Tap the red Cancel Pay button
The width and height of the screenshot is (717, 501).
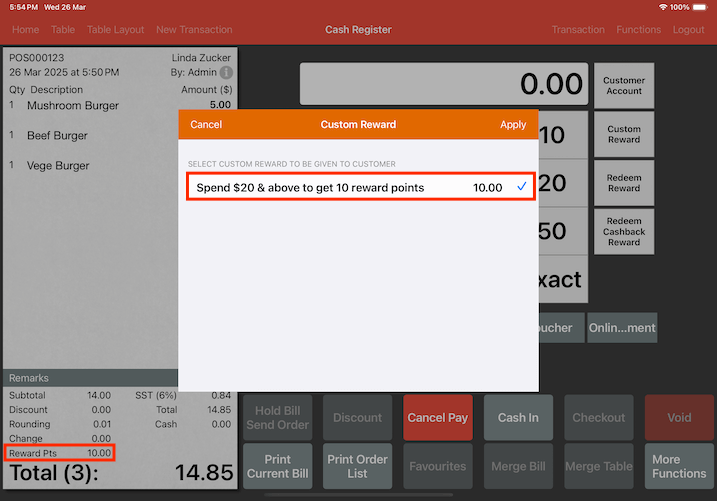(438, 418)
